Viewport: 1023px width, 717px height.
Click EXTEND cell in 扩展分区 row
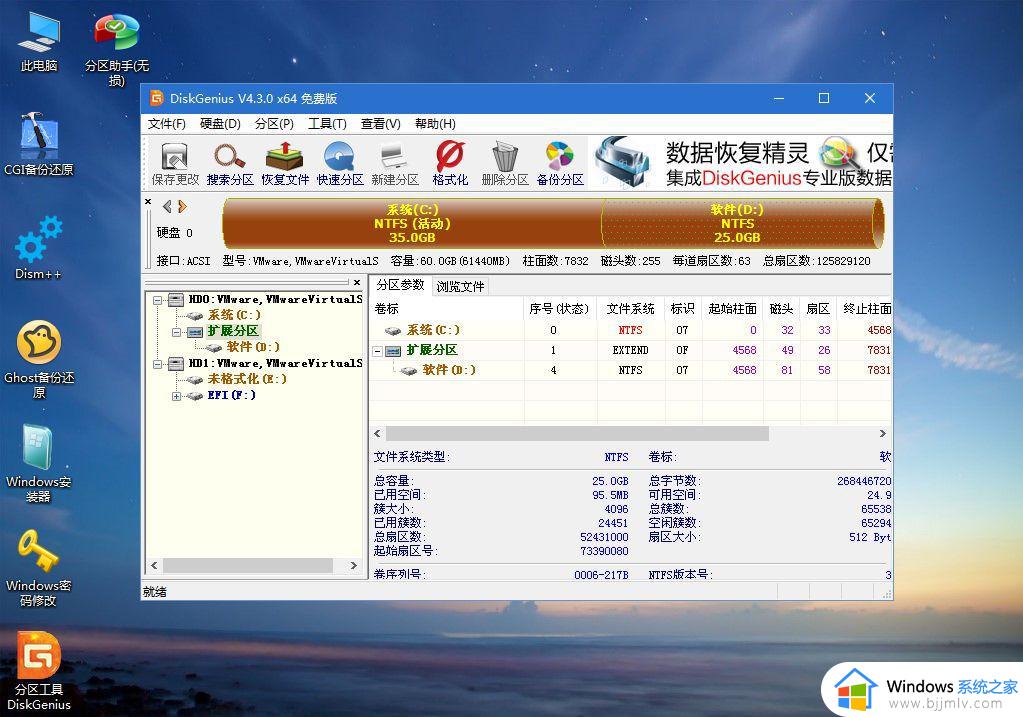click(631, 350)
